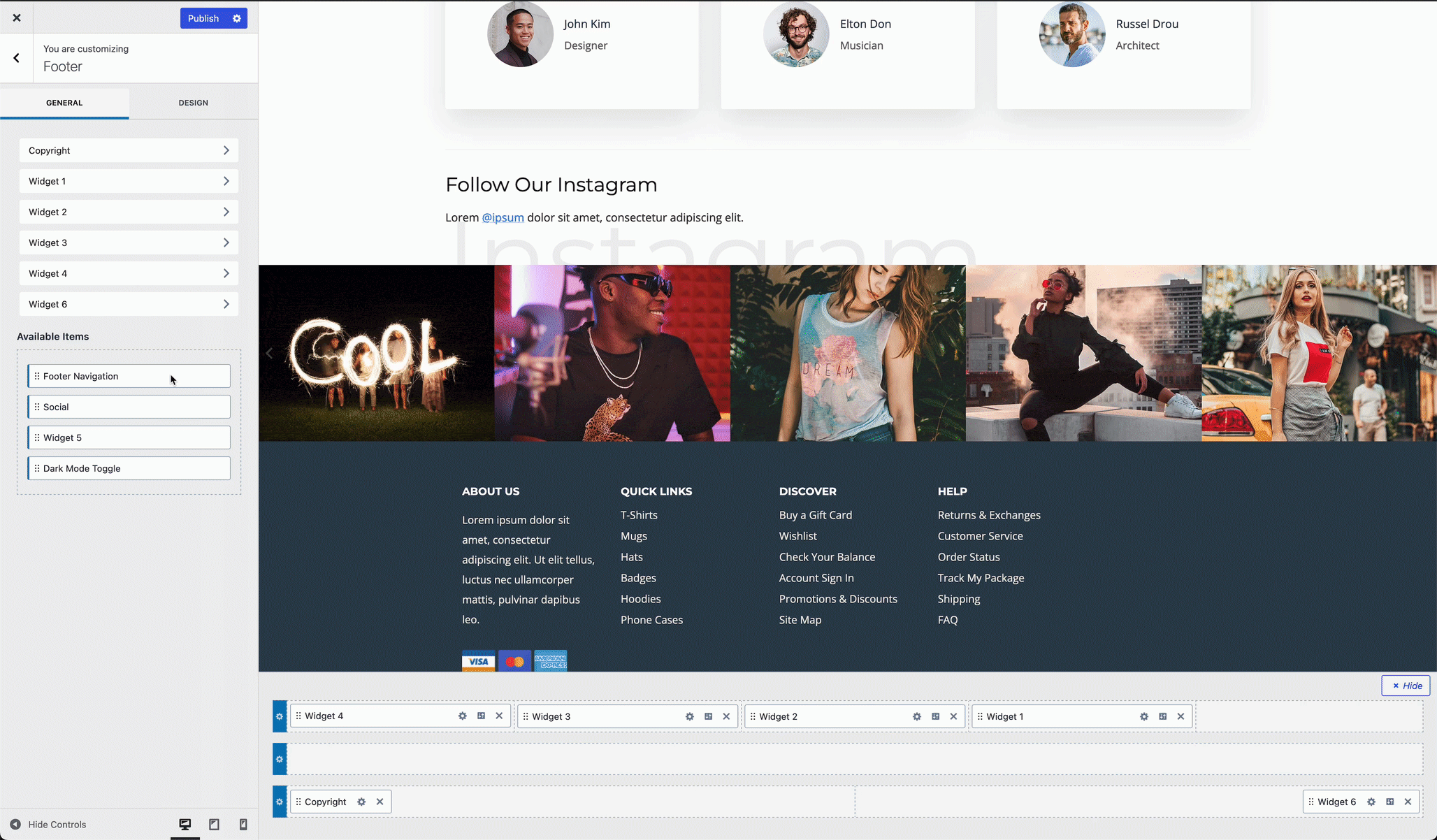Screen dimensions: 1437x840
Task: Open top footer row settings gear
Action: tap(280, 716)
